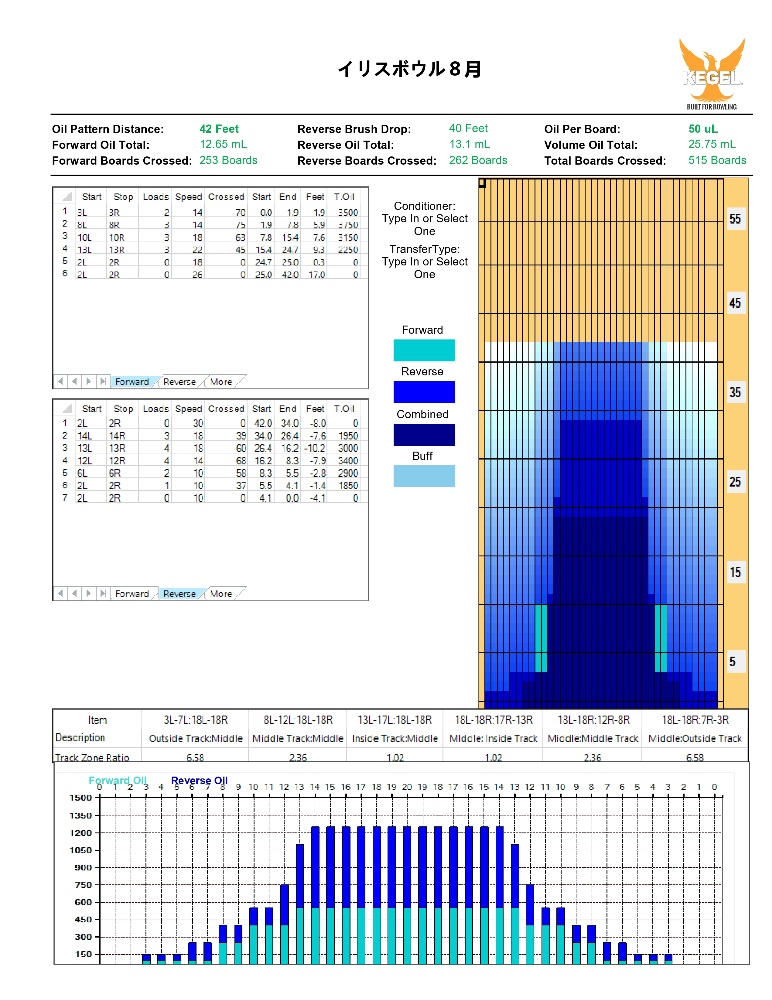Click the 35 feet marker on lane ruler

[x=735, y=392]
